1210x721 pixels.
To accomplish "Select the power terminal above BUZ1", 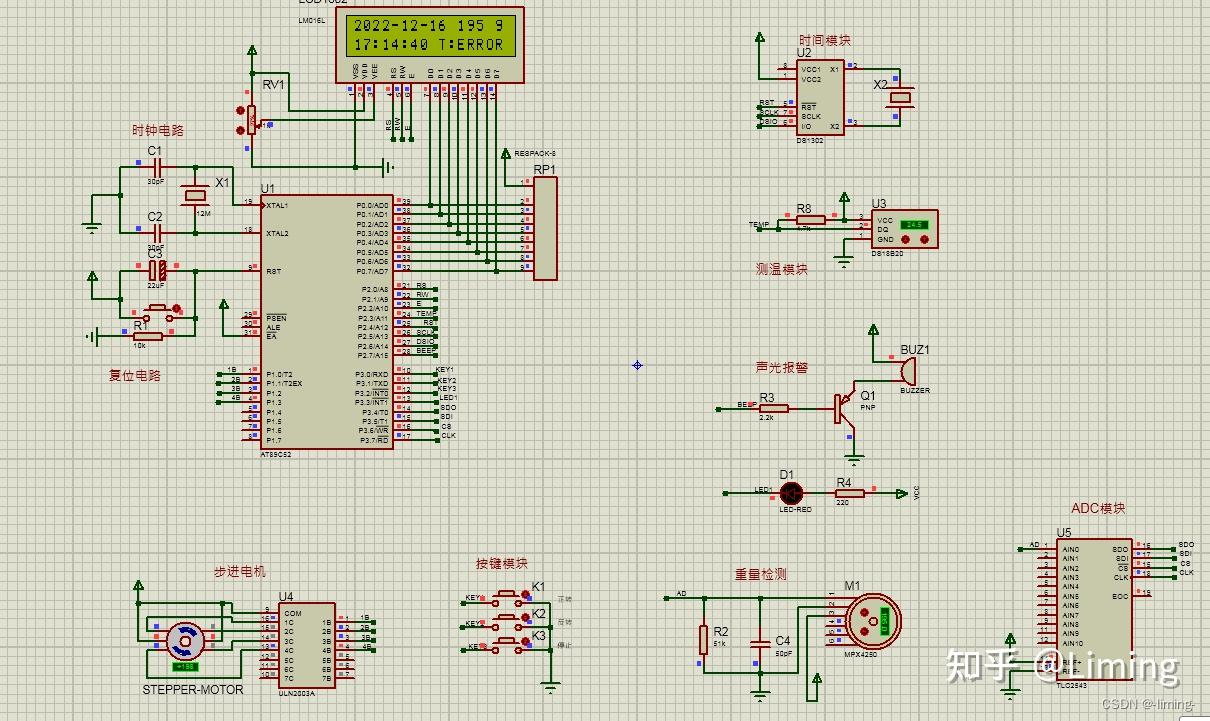I will pos(873,329).
